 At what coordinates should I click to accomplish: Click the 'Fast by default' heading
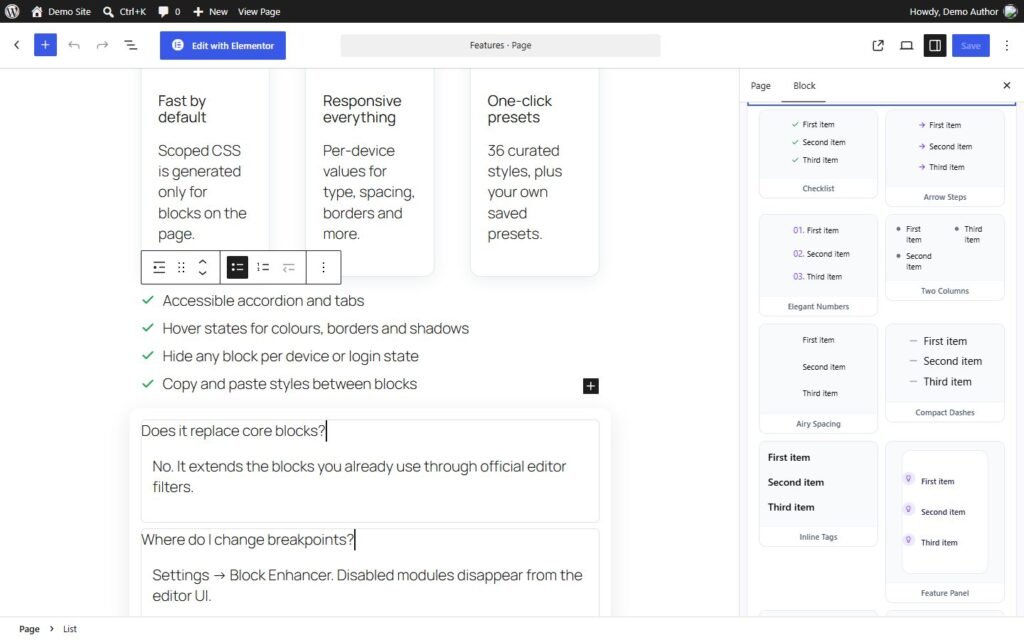[182, 109]
